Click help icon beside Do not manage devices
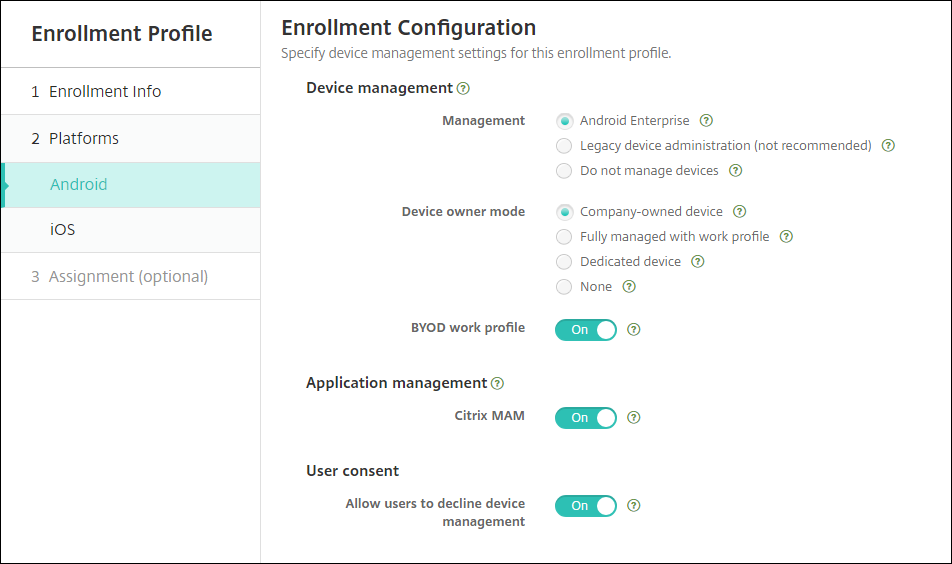The width and height of the screenshot is (952, 564). coord(735,171)
